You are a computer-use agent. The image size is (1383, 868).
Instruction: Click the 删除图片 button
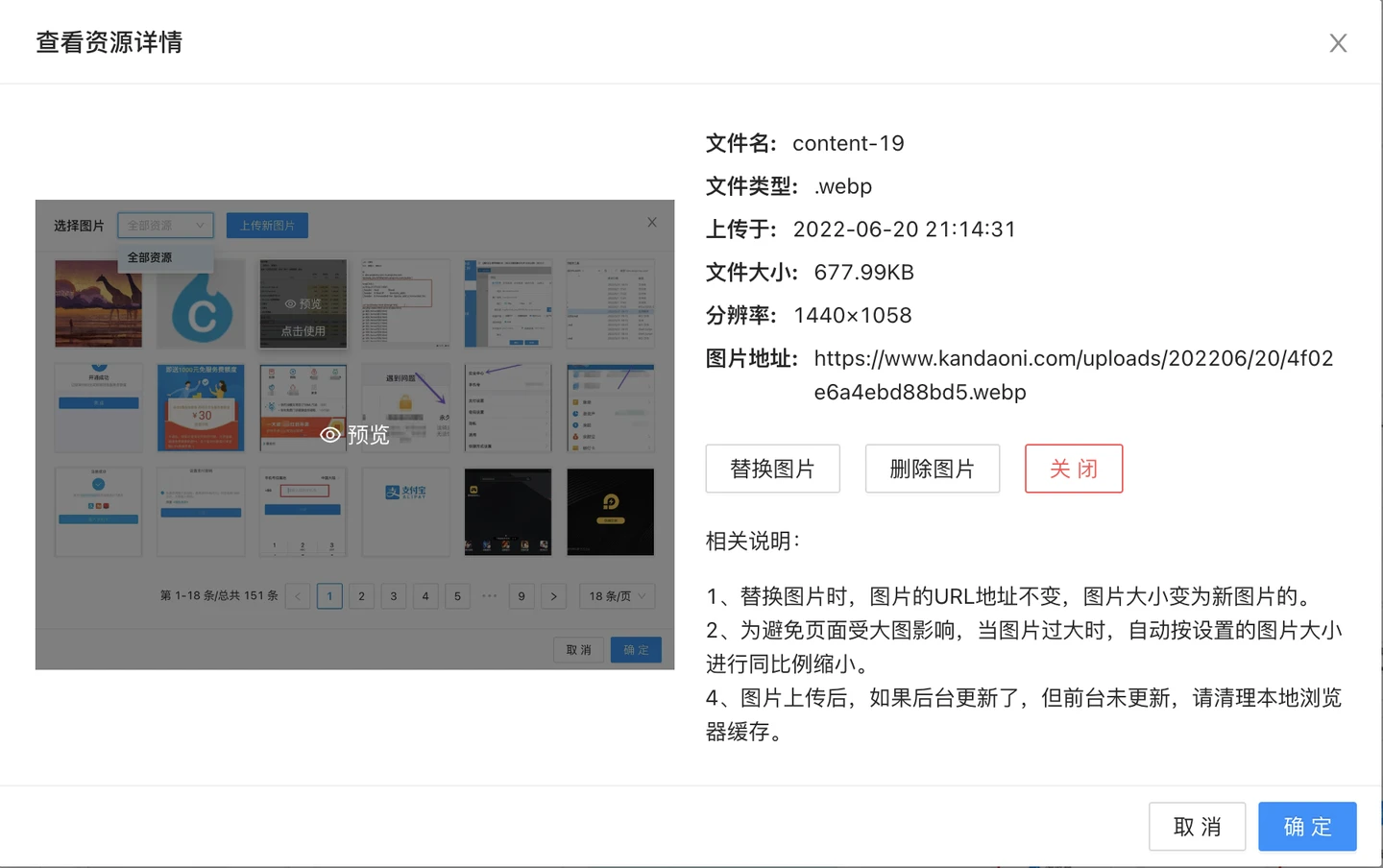point(932,469)
